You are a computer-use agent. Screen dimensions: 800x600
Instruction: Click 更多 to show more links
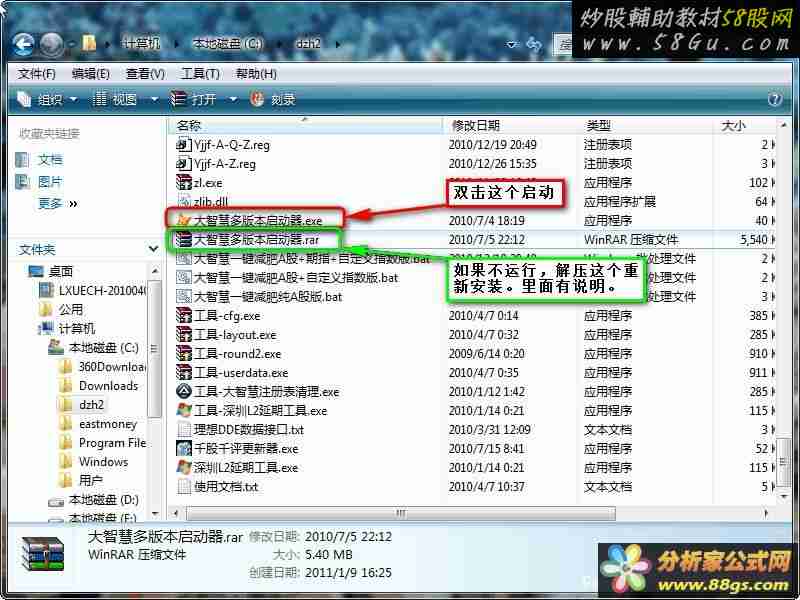coord(57,204)
